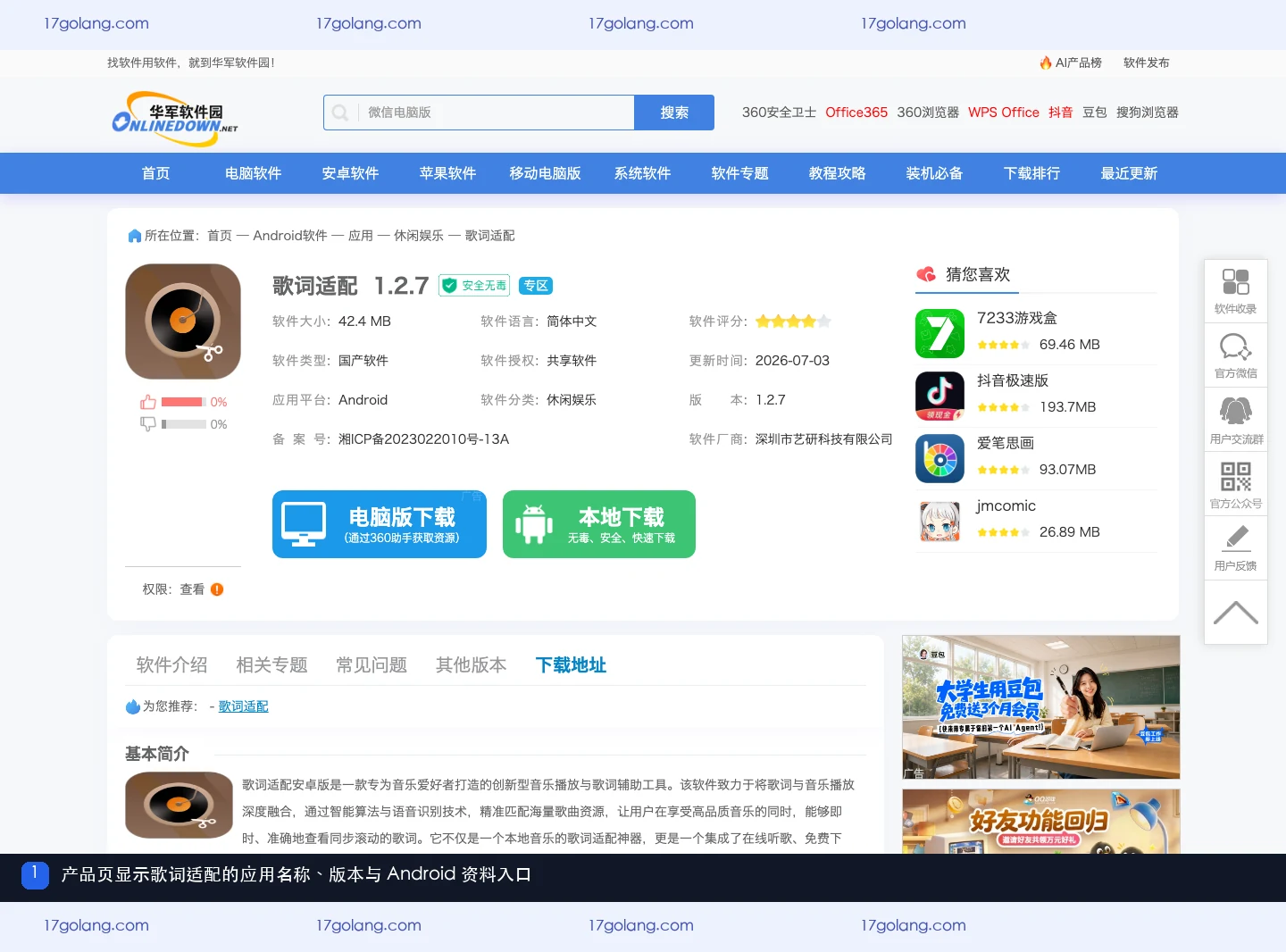Click the search magnifier icon in search box
Screen dimensions: 1286x952
340,113
